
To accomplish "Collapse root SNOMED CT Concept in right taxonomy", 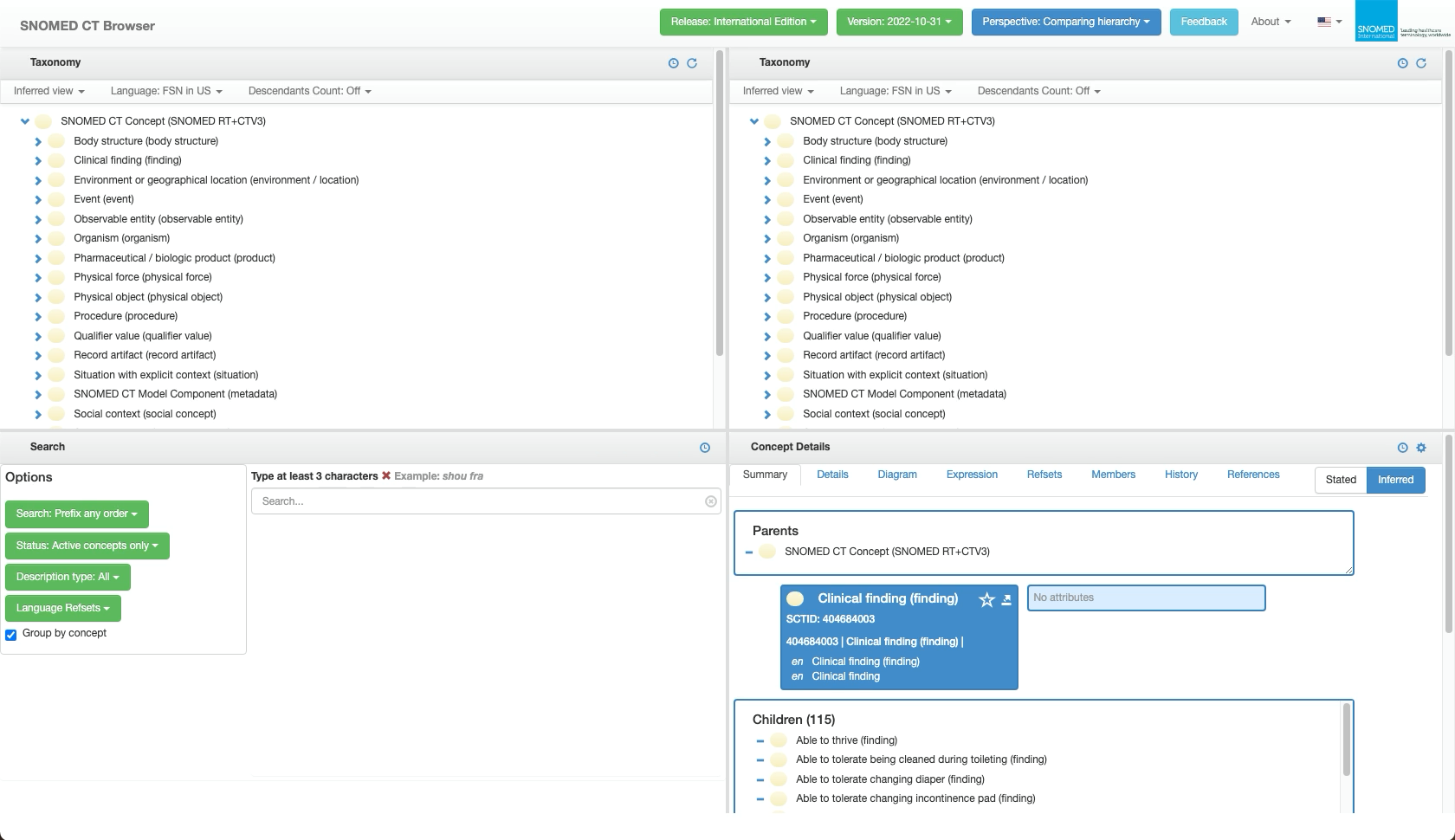I will tap(754, 121).
